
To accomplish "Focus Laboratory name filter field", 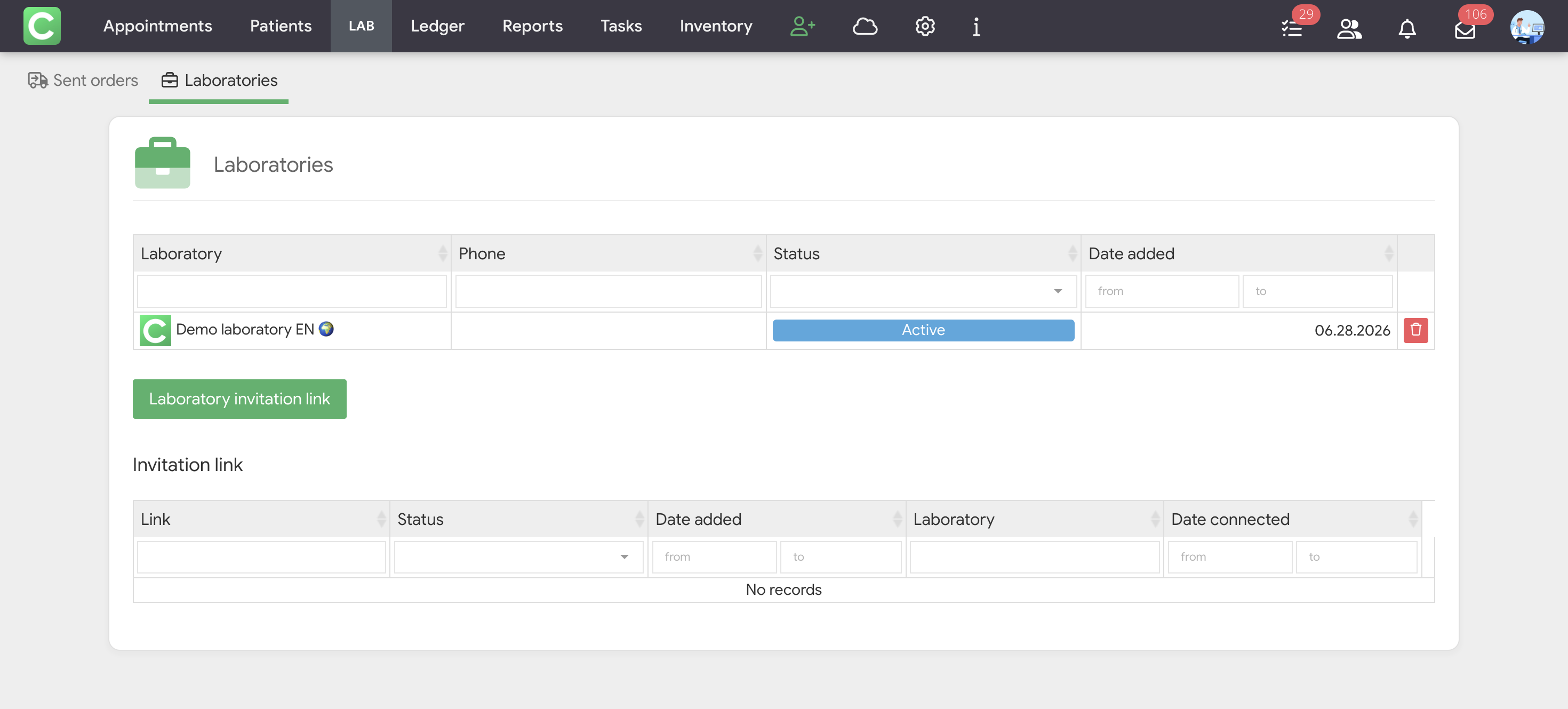I will tap(292, 291).
